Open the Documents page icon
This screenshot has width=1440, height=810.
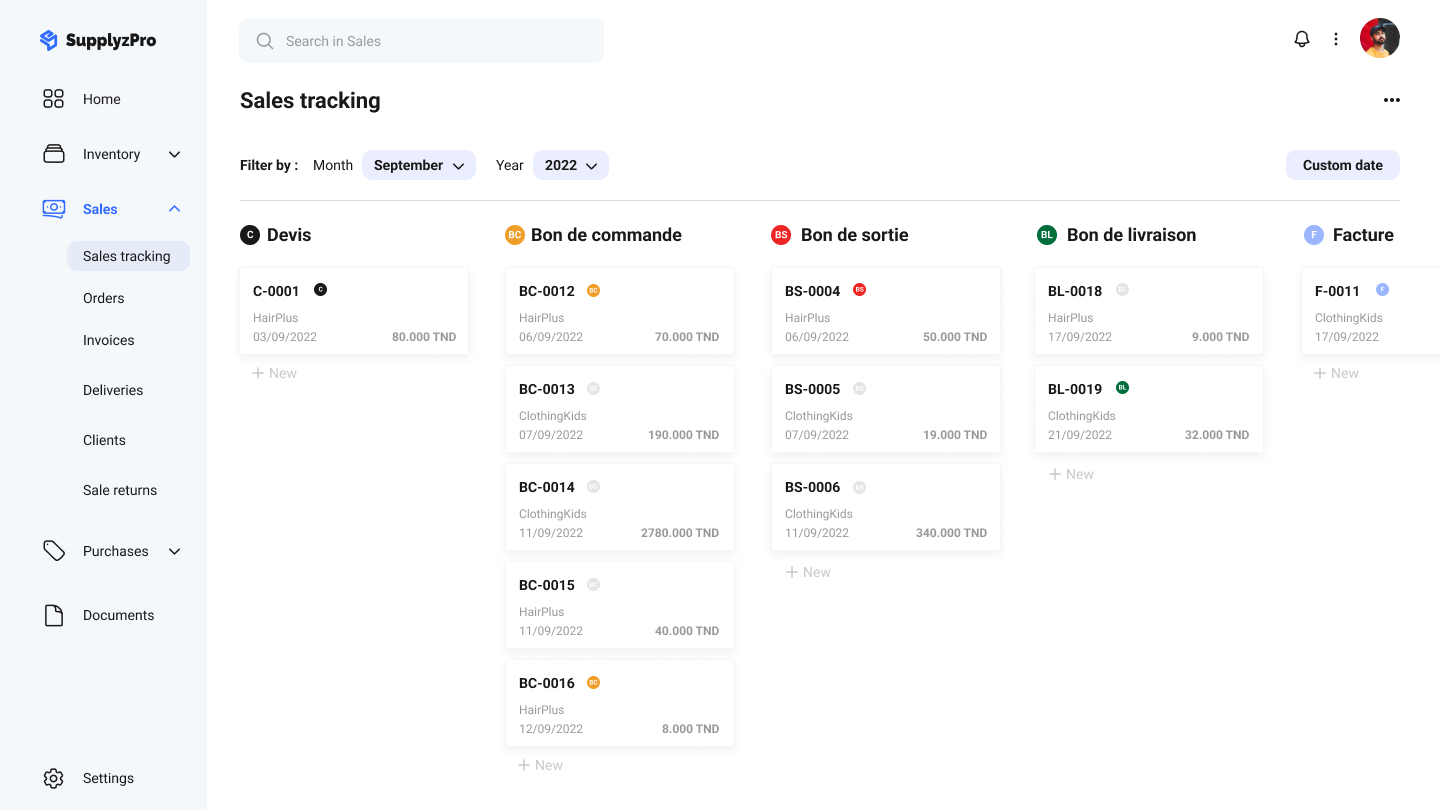tap(54, 615)
